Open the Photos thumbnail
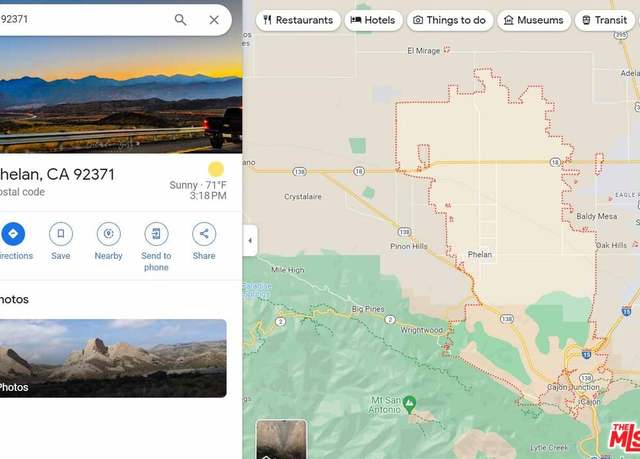 click(x=113, y=358)
